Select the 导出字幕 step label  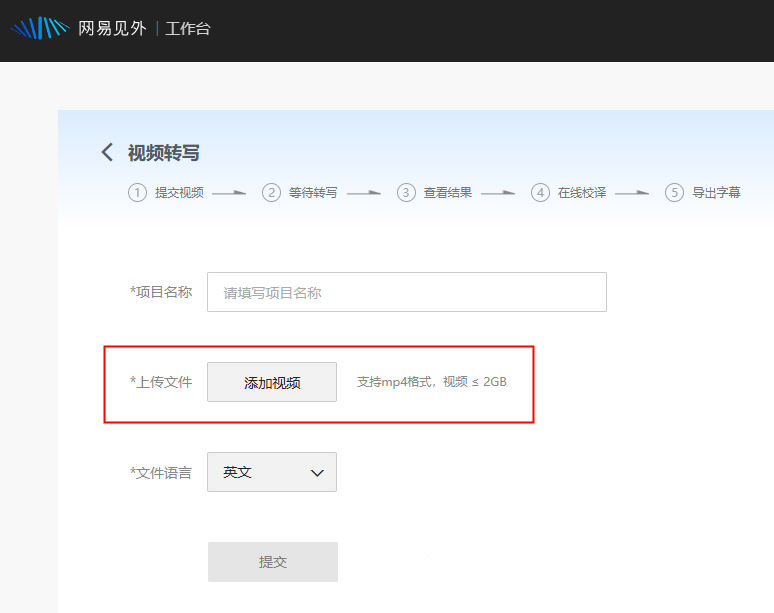click(x=716, y=193)
